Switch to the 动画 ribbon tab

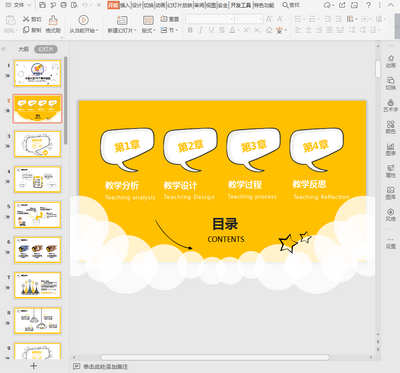[x=161, y=5]
